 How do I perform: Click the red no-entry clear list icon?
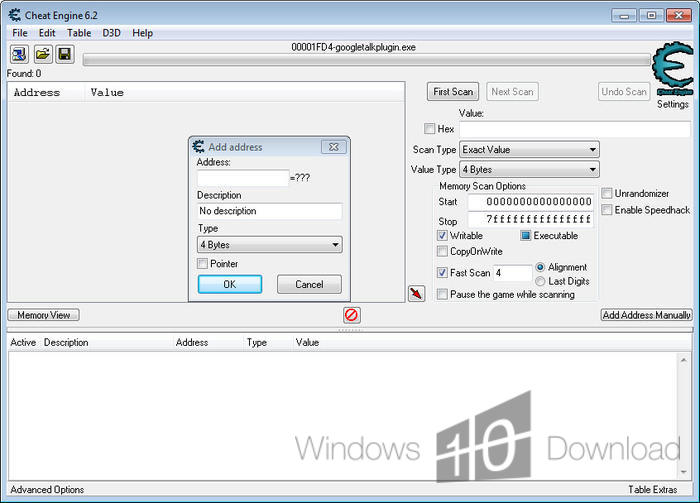pos(352,315)
